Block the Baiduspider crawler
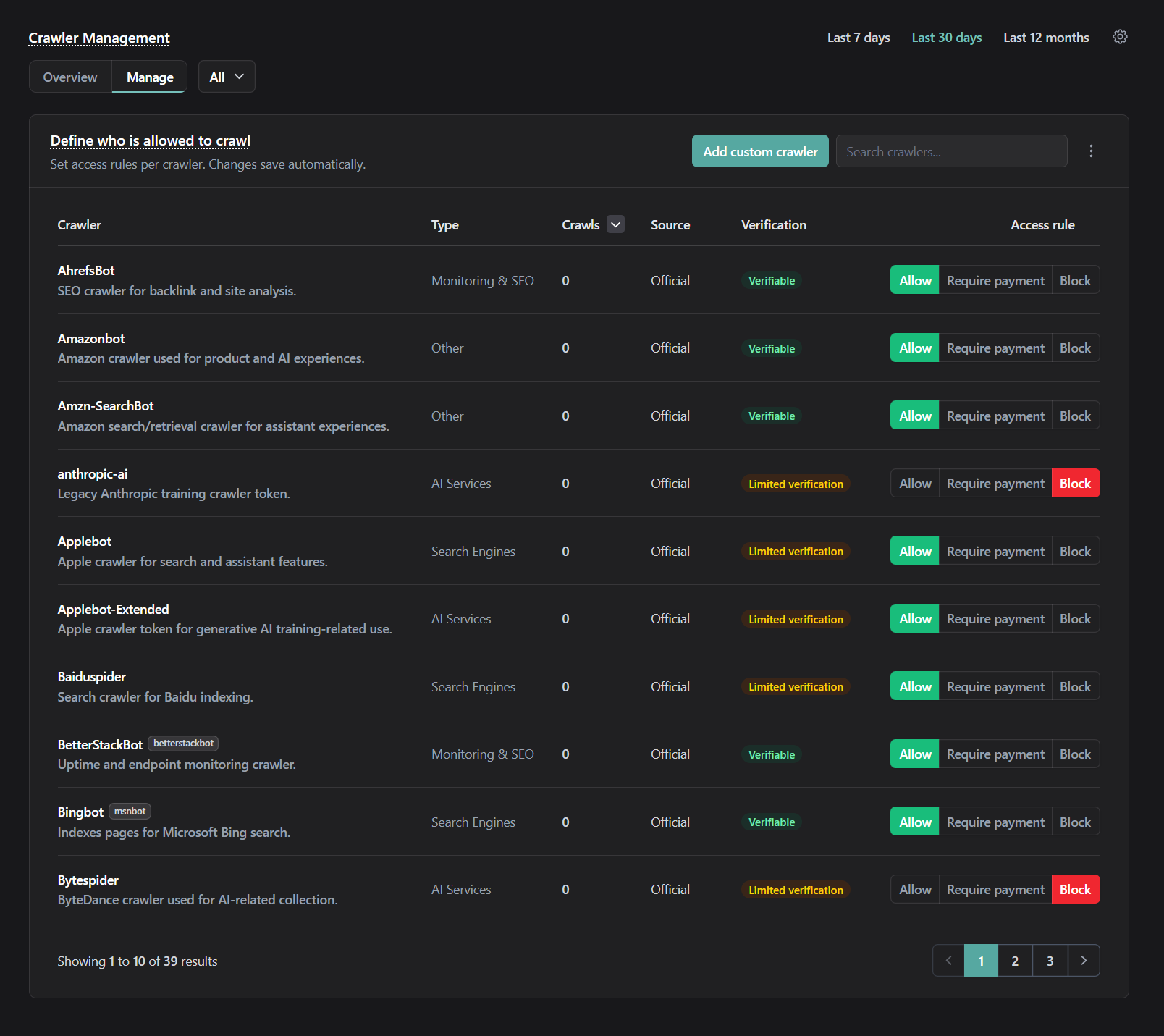This screenshot has height=1036, width=1164. pyautogui.click(x=1075, y=687)
